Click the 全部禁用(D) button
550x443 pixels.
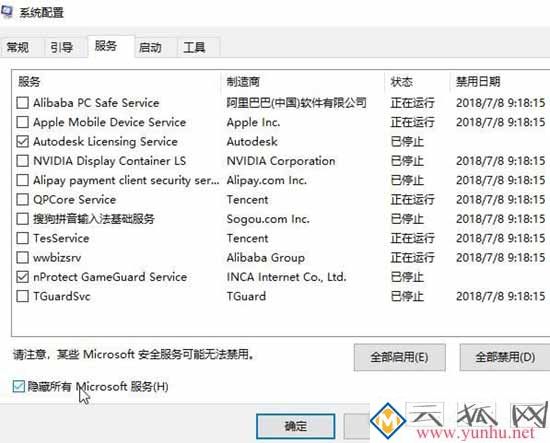[505, 357]
